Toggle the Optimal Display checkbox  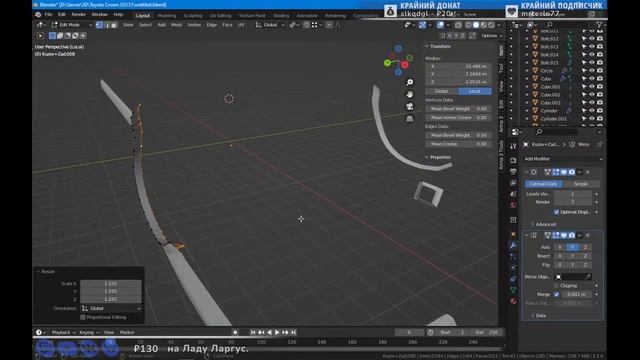[556, 212]
